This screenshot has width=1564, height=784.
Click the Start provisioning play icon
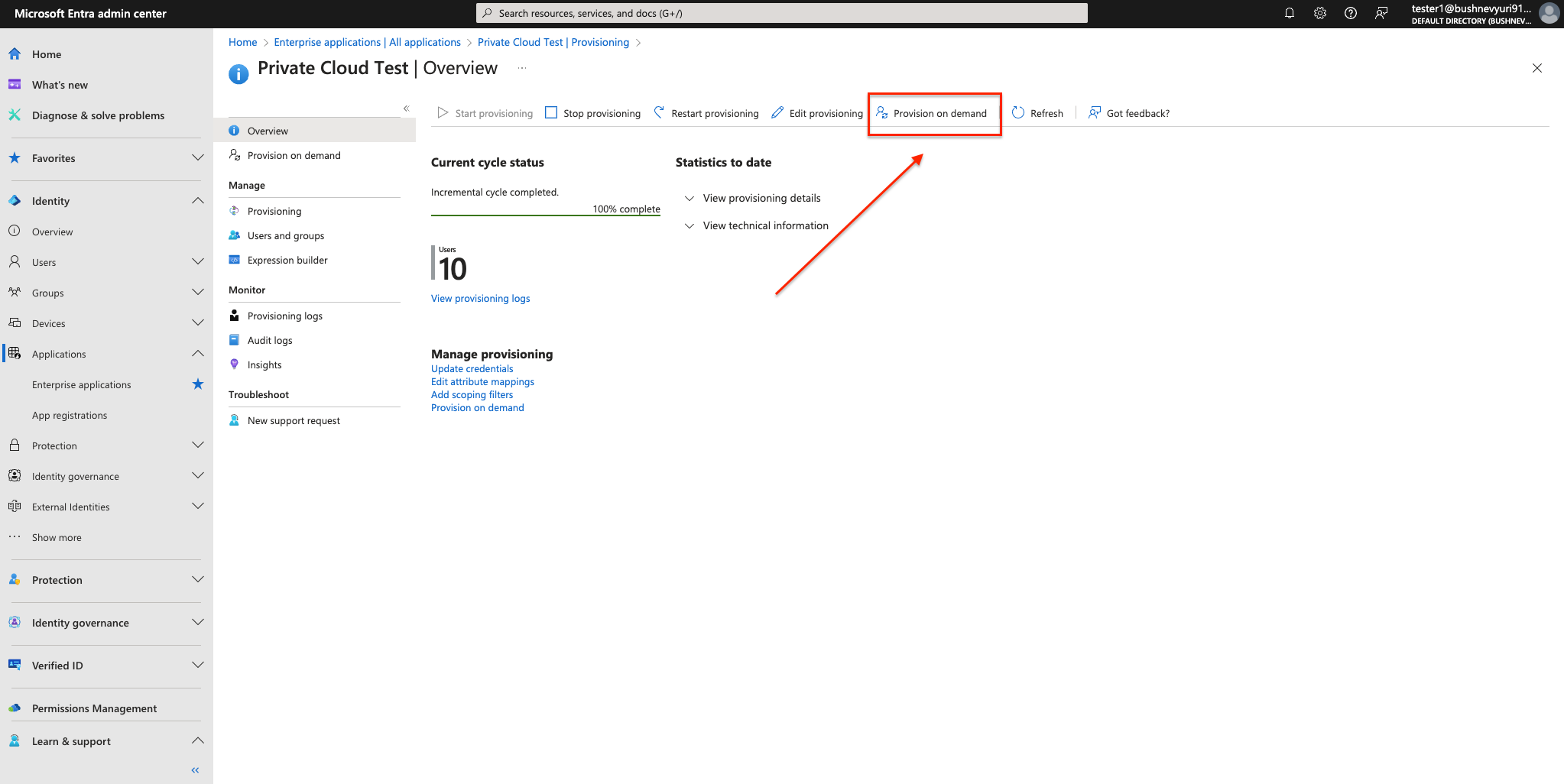[443, 113]
